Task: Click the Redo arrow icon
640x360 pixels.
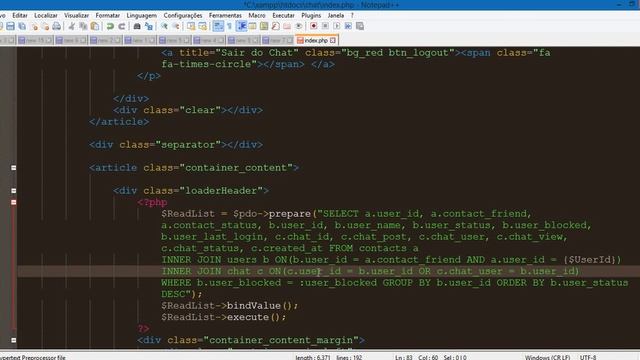Action: point(122,26)
